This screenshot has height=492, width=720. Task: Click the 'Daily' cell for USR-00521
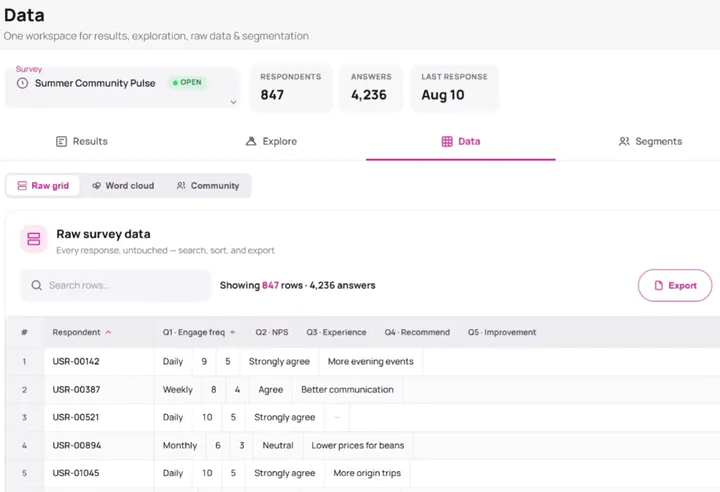(173, 417)
